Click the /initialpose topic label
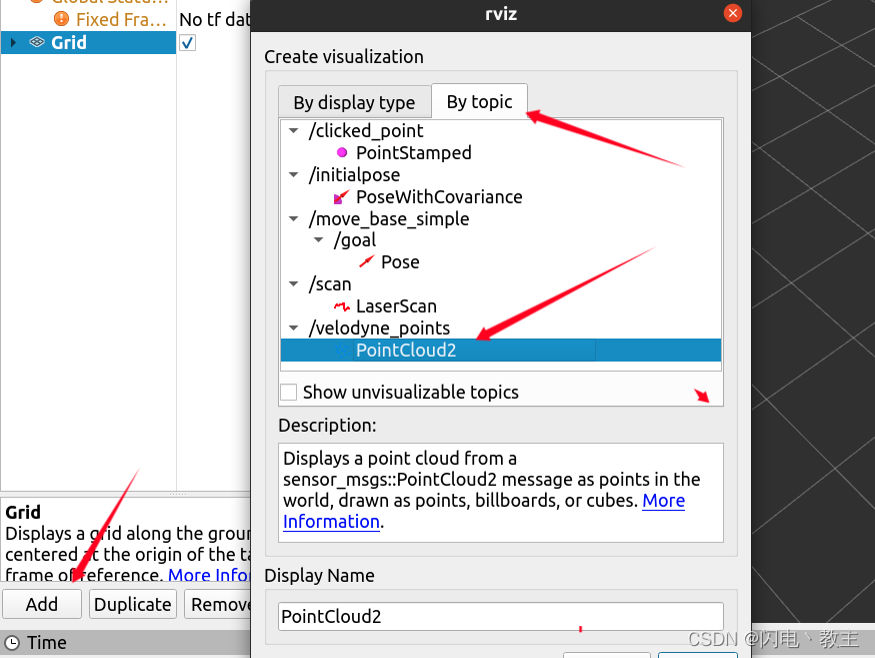Screen dimensions: 875x658 click(x=354, y=175)
